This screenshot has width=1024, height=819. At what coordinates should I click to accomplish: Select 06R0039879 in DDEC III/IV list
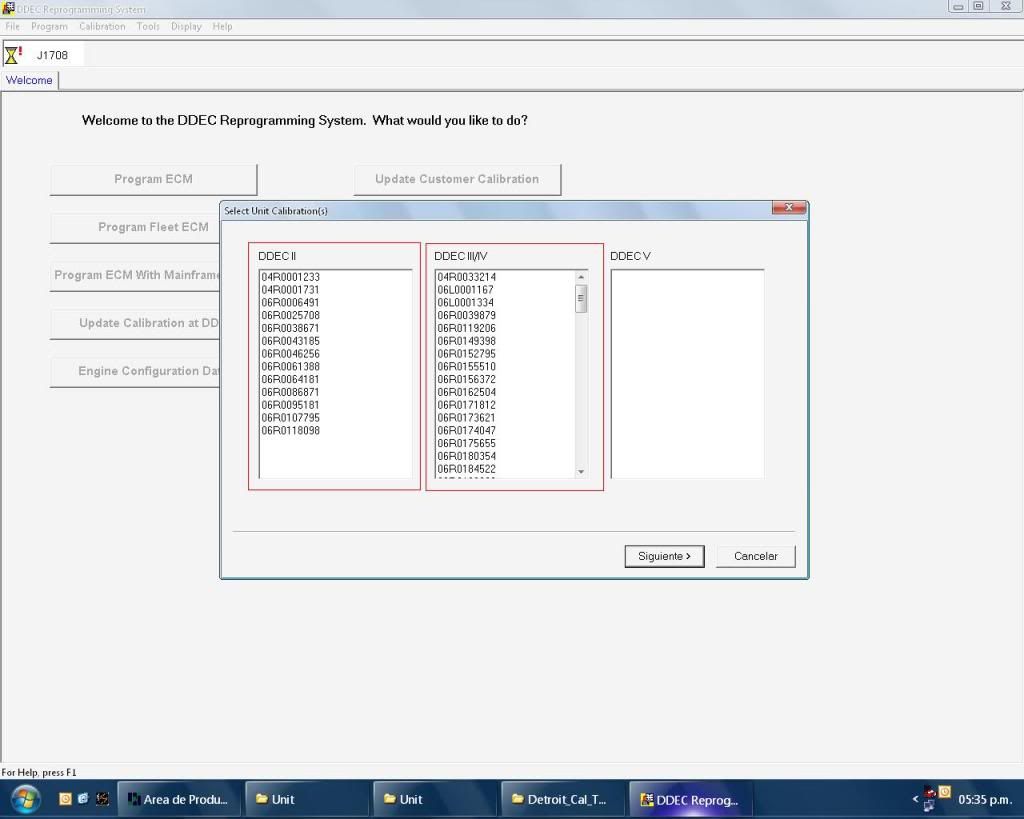(x=466, y=315)
